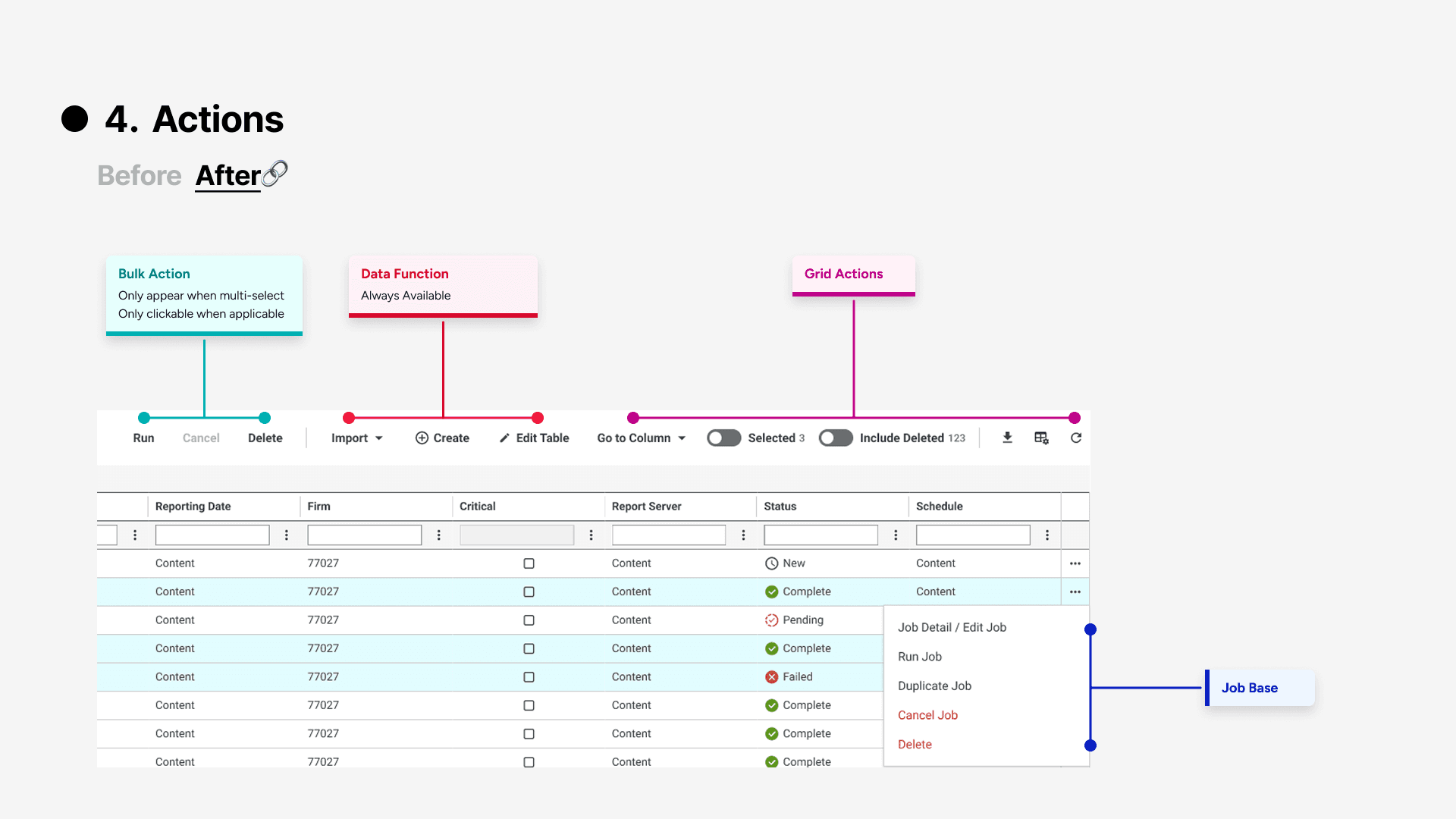Check the Critical box in Pending row

(x=529, y=620)
